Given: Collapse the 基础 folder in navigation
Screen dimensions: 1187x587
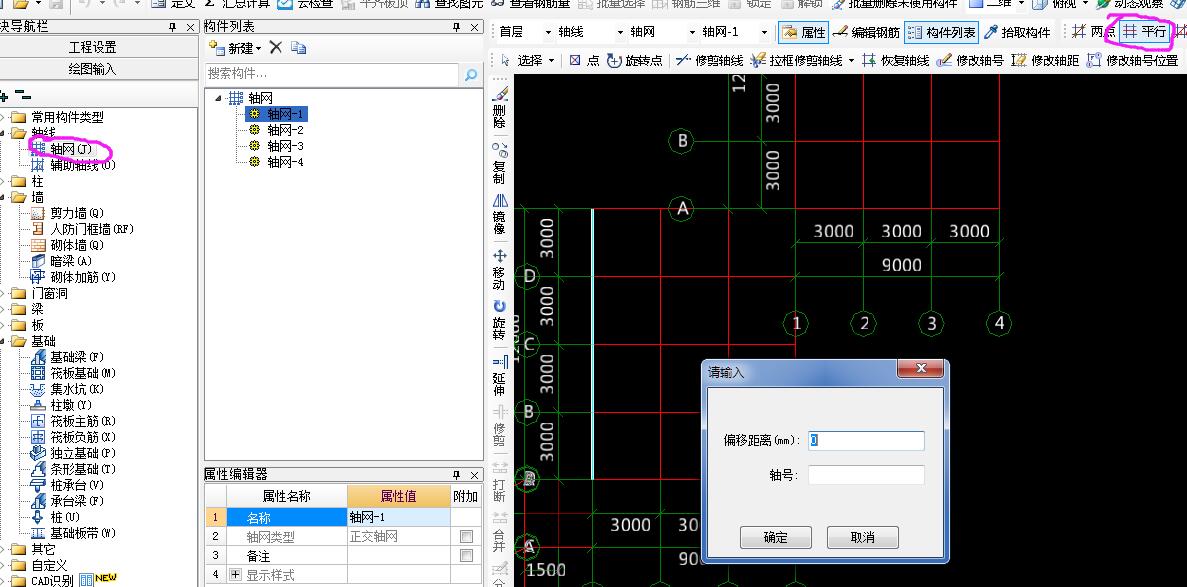Looking at the screenshot, I should click(3, 342).
